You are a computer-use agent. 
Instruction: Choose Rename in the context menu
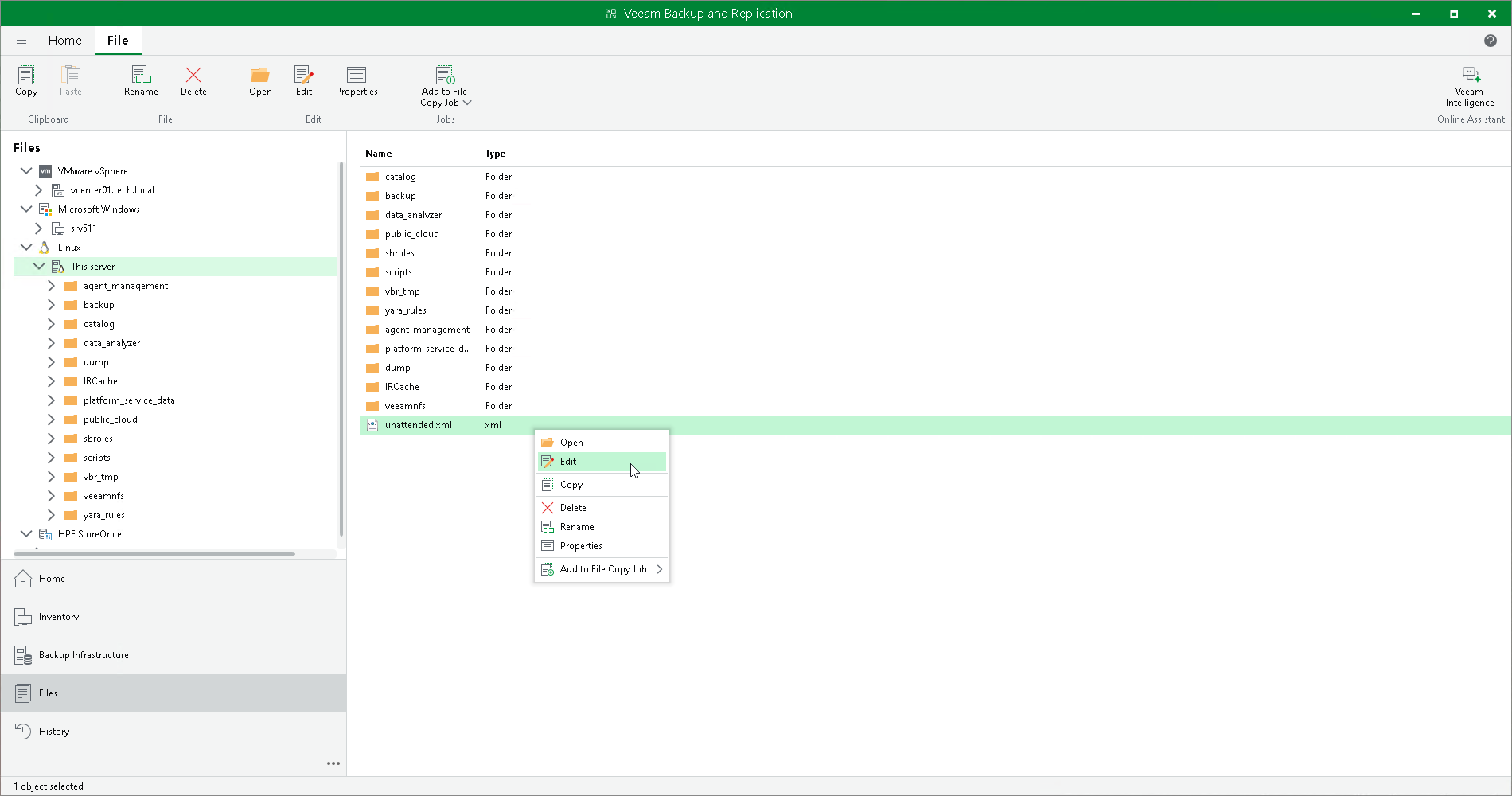pyautogui.click(x=602, y=527)
